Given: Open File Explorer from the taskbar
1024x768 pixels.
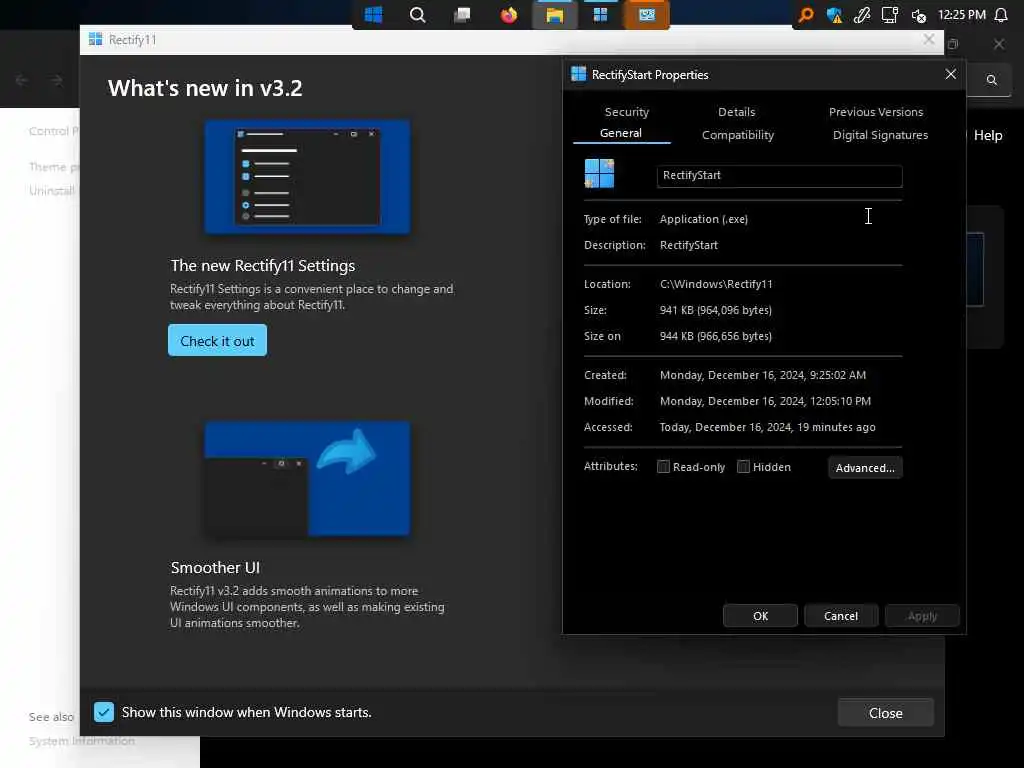Looking at the screenshot, I should point(554,15).
